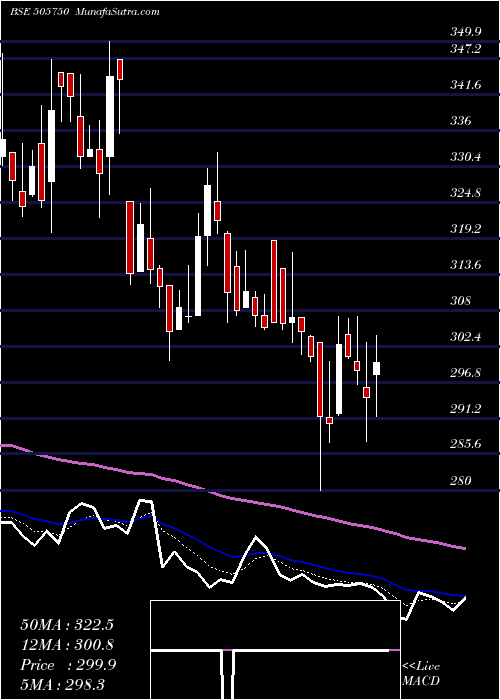Click the 12MA : 300.8 readout
The image size is (500, 700).
coord(67,645)
